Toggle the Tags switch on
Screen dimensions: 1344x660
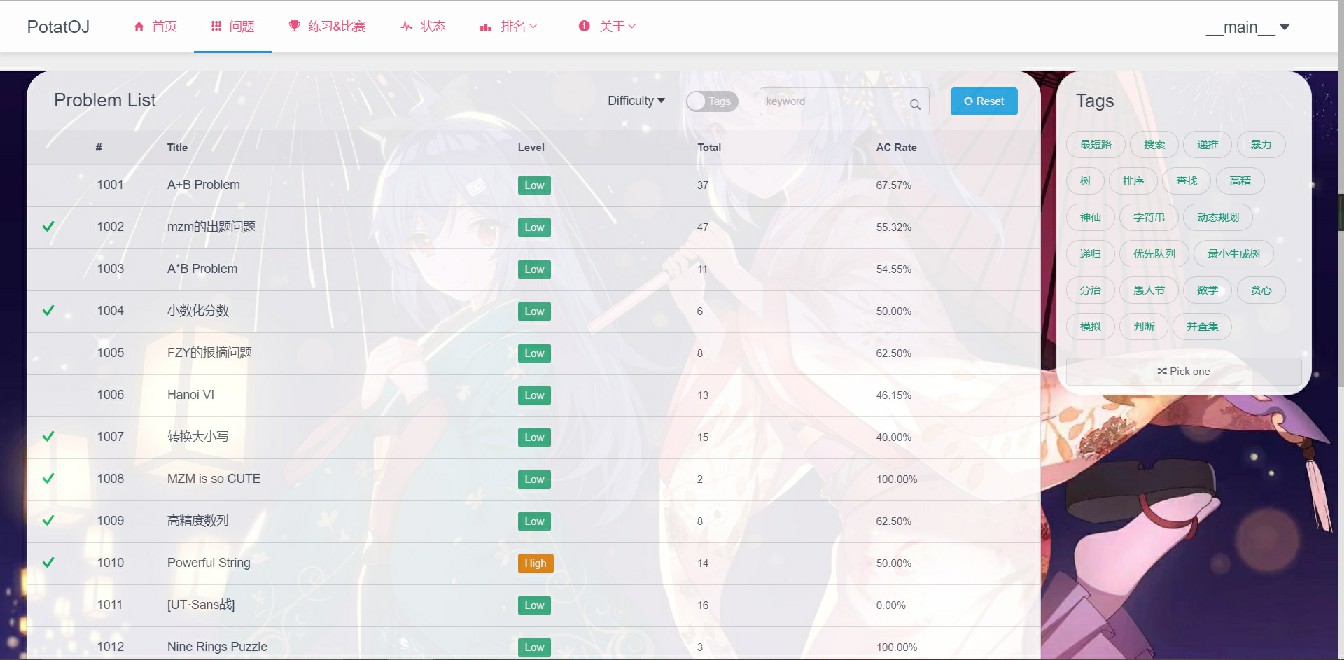712,101
